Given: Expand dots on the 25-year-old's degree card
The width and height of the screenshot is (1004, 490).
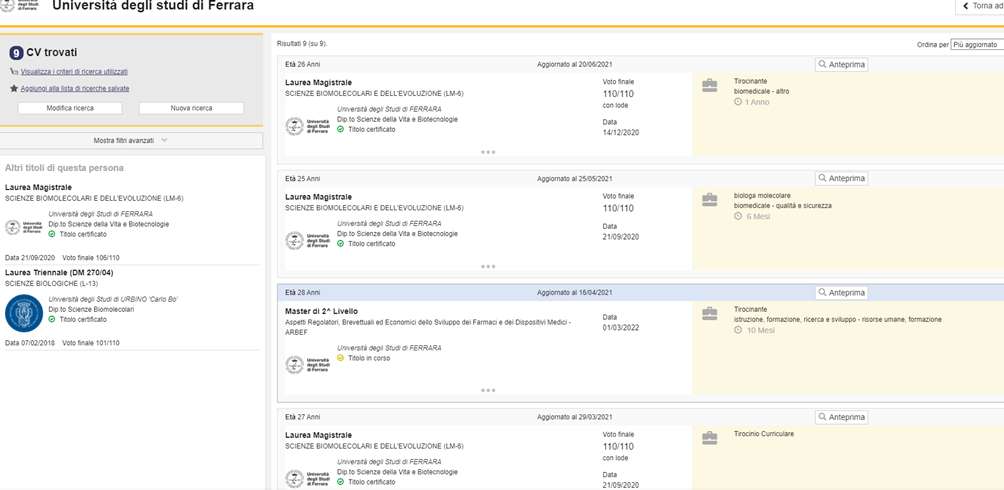Looking at the screenshot, I should pos(488,266).
